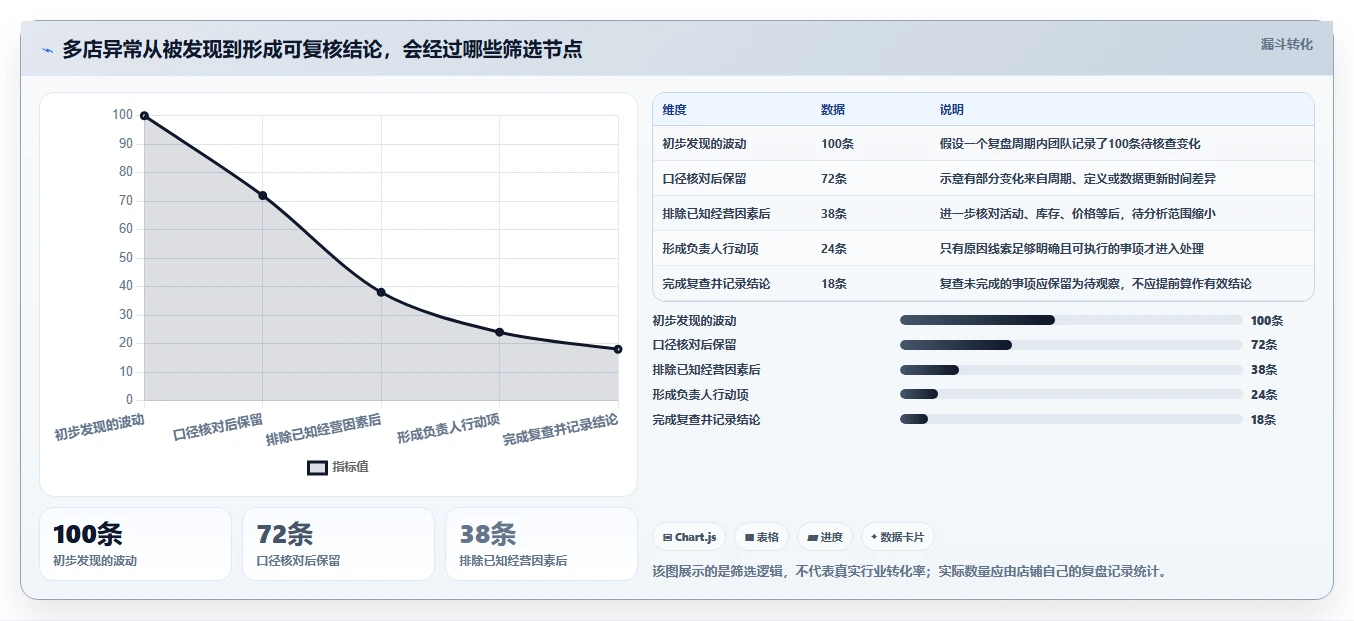
Task: Click the 18条 table value
Action: click(x=834, y=284)
